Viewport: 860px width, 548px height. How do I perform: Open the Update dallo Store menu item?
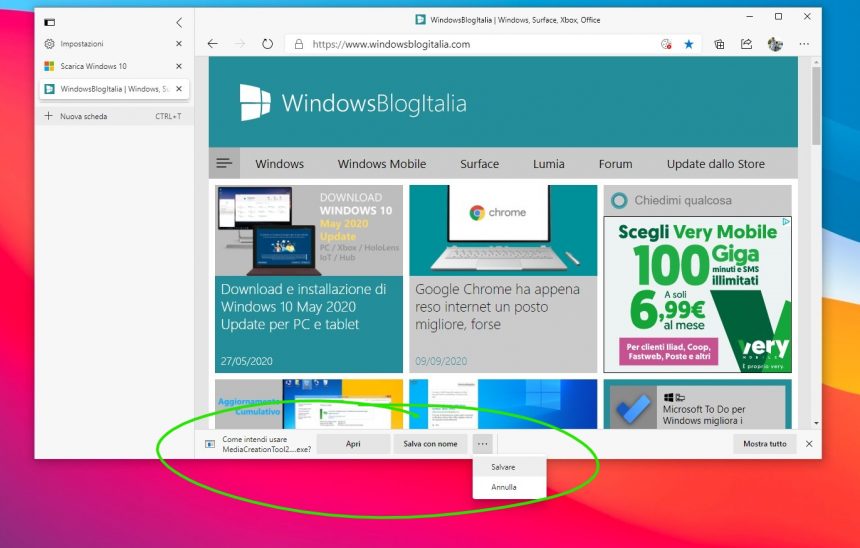pos(716,163)
